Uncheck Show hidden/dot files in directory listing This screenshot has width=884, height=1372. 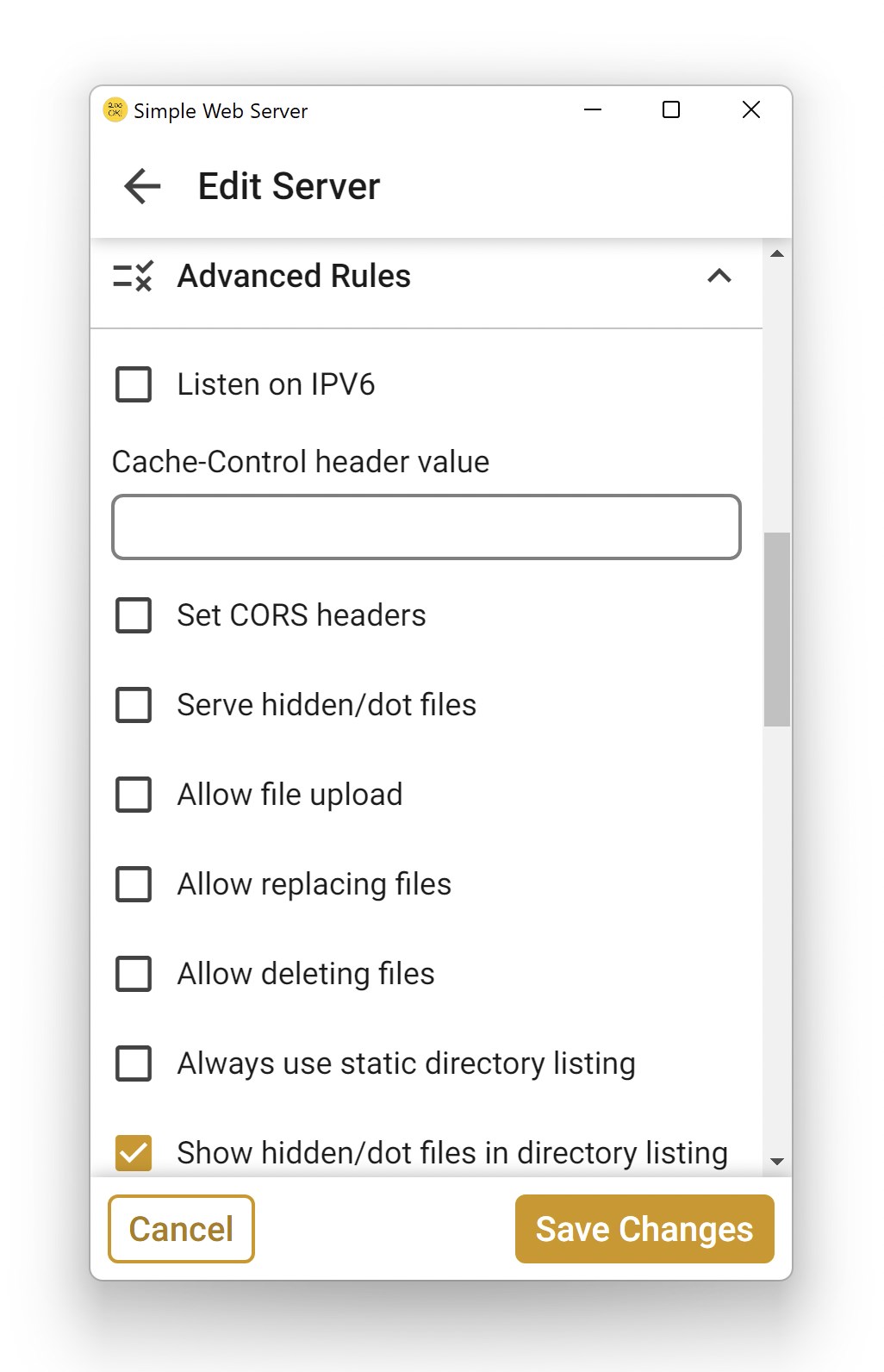pyautogui.click(x=134, y=1153)
